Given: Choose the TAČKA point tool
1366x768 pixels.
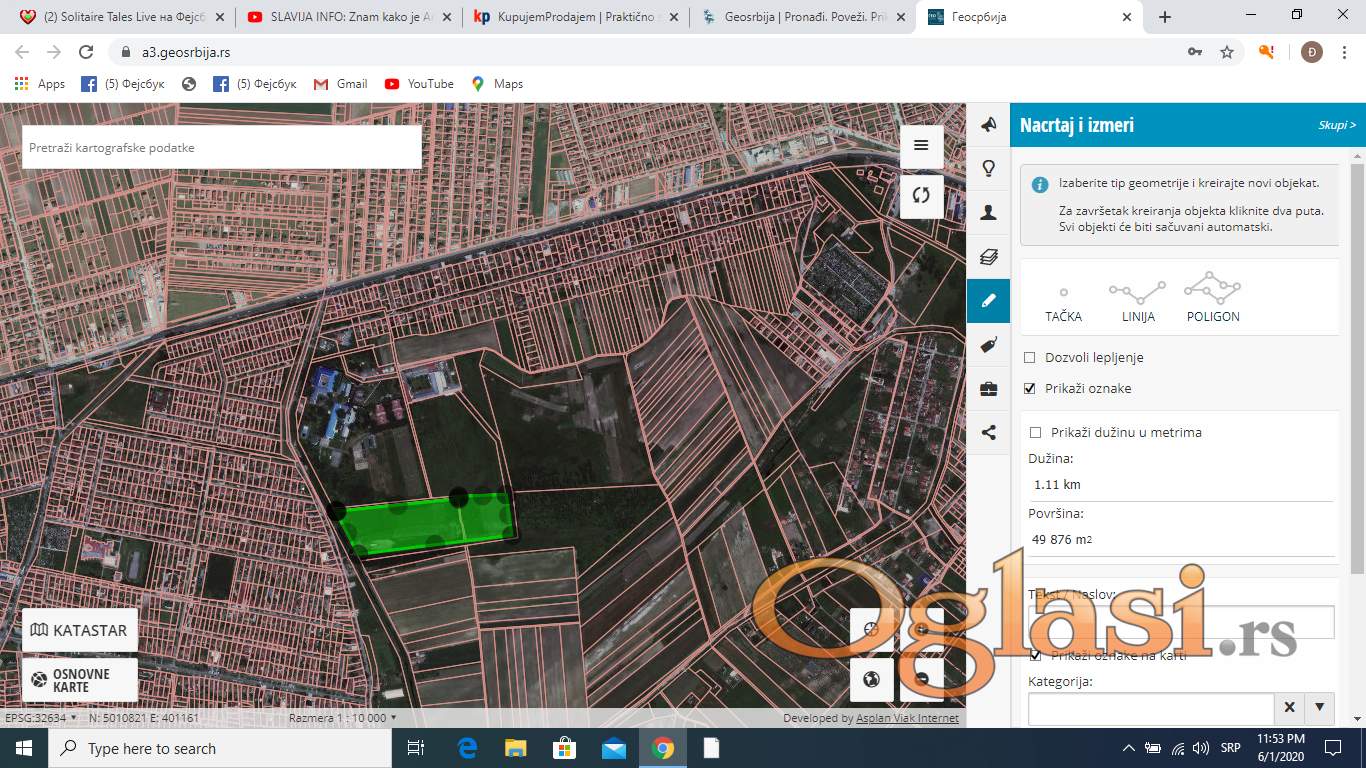Looking at the screenshot, I should coord(1063,302).
